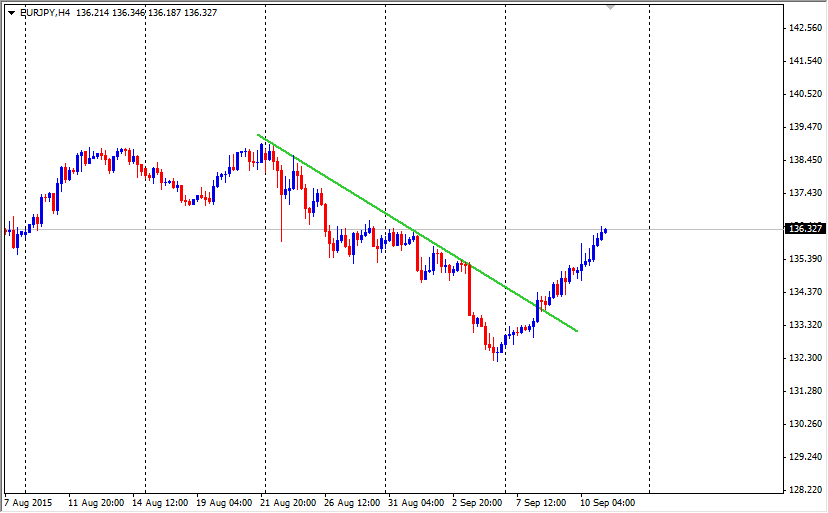Click price scale value 140.520
Viewport: 828px width, 513px height.
(805, 94)
